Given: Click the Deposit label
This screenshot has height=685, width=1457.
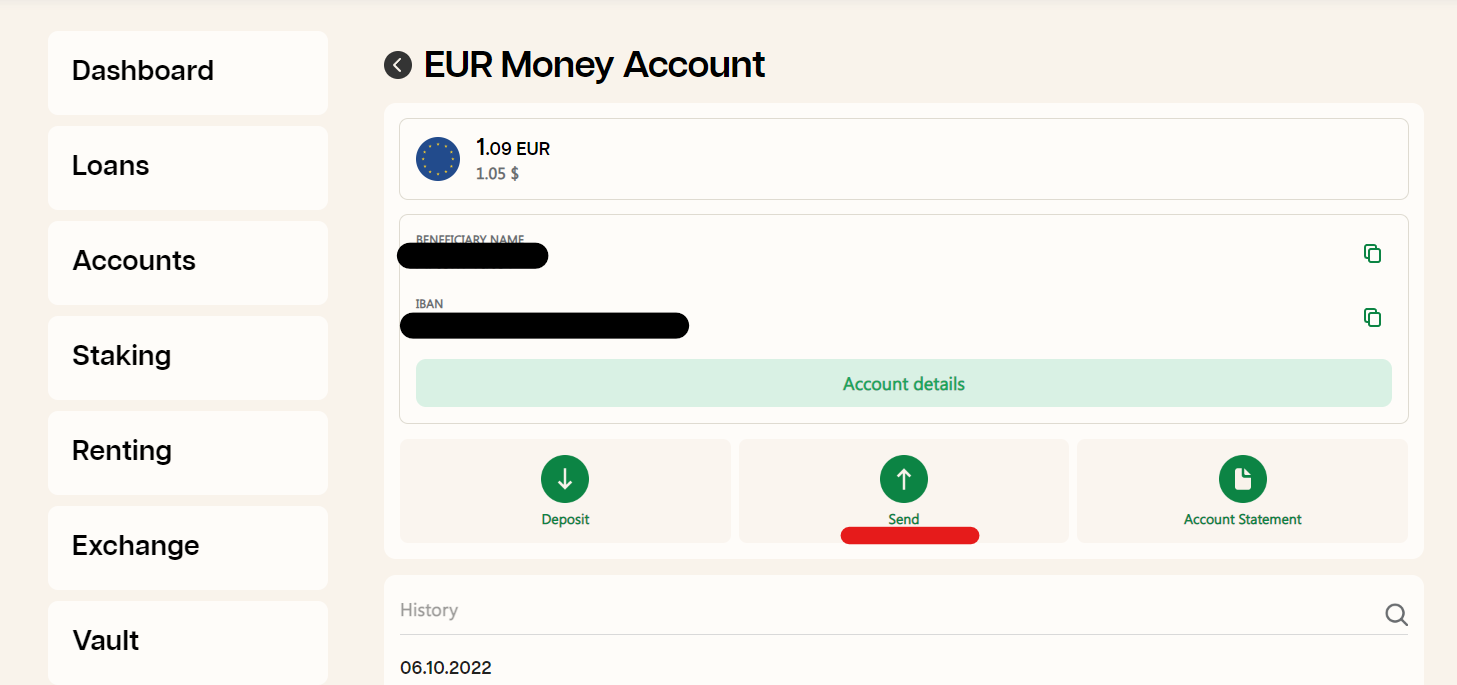Looking at the screenshot, I should click(x=565, y=520).
